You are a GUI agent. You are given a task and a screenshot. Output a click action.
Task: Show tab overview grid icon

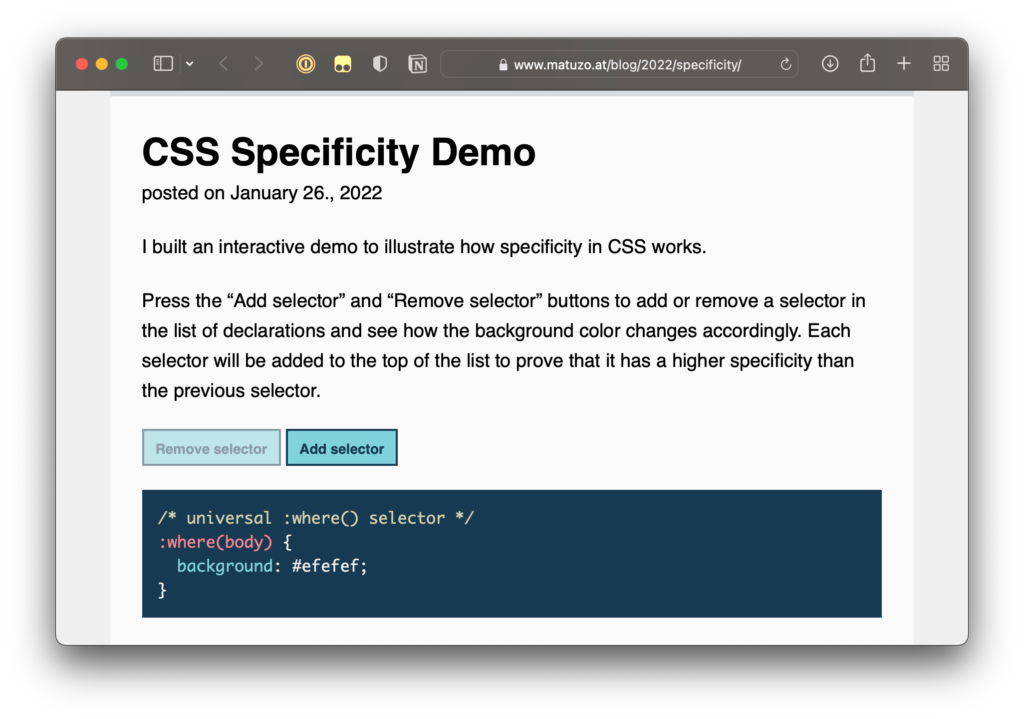click(941, 64)
